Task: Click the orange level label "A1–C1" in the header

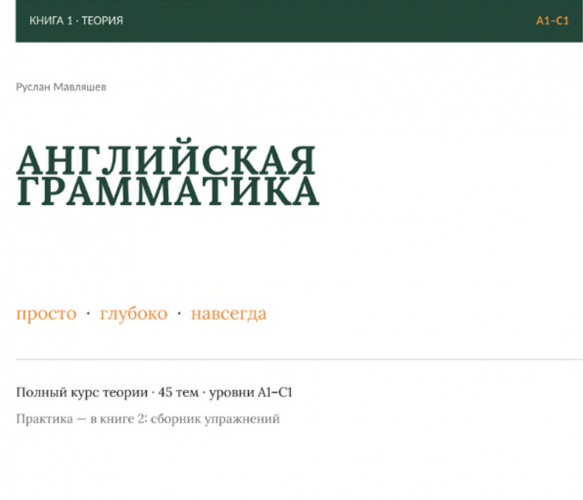Action: point(552,20)
